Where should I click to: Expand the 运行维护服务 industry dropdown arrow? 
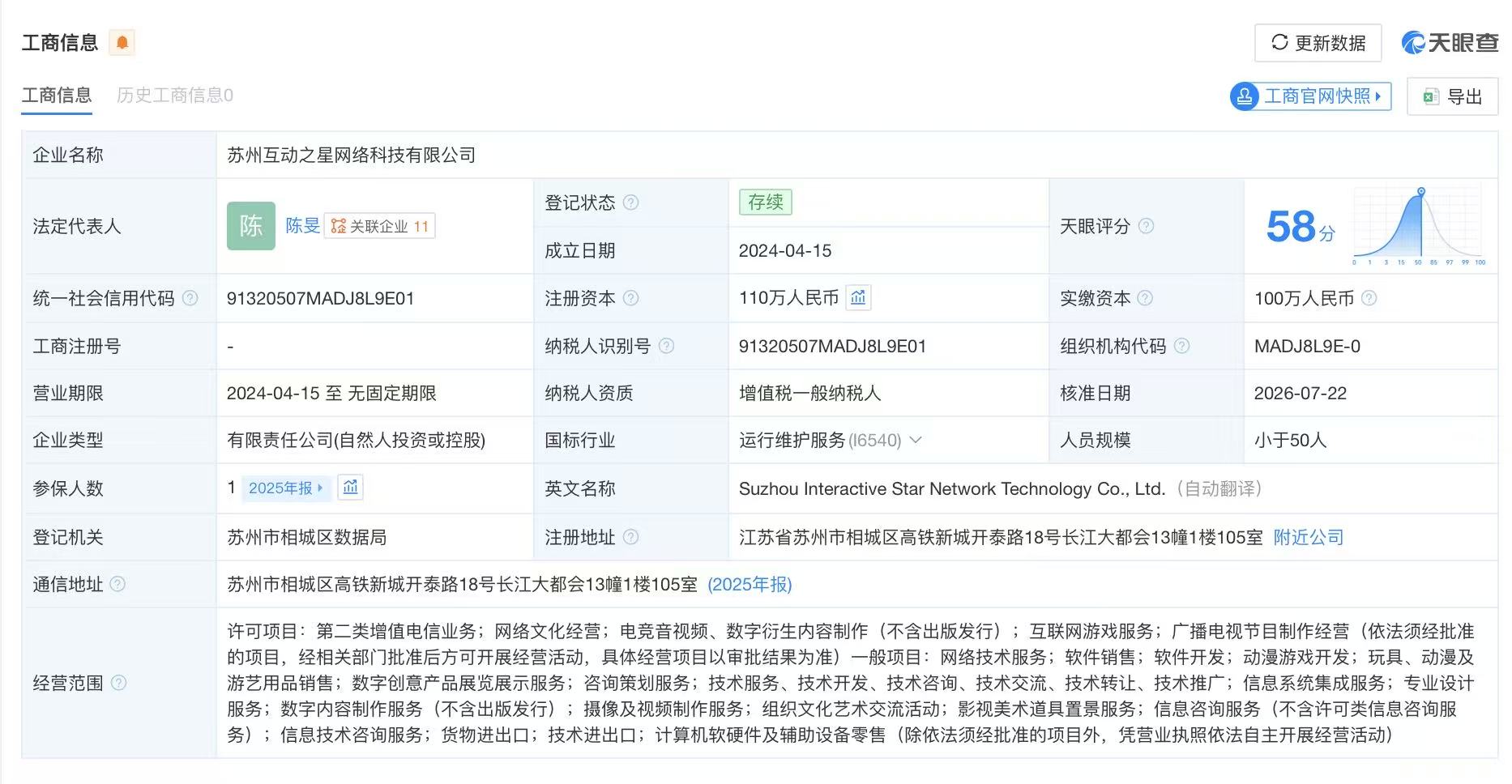click(x=916, y=440)
